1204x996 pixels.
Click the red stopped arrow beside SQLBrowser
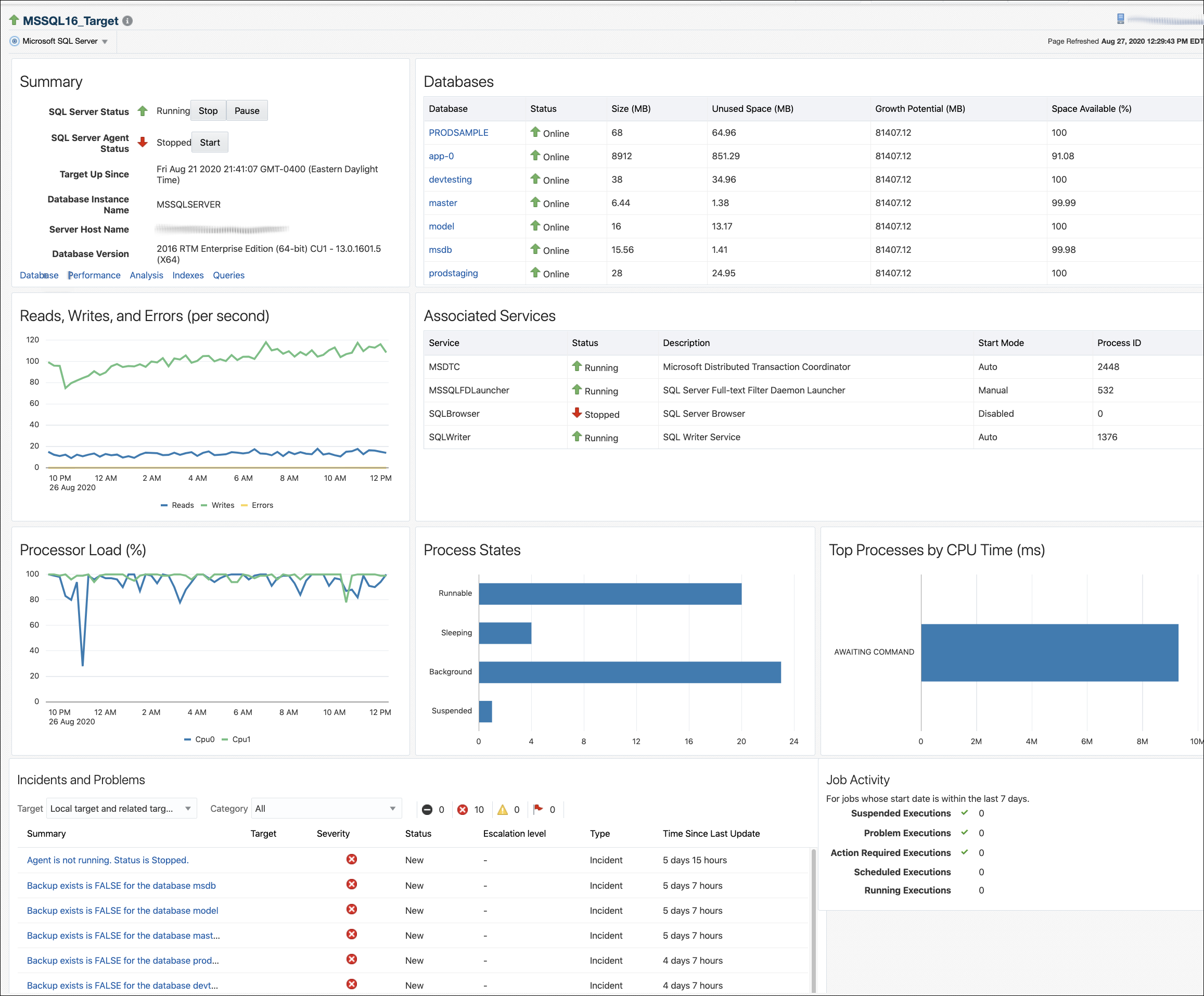(x=577, y=413)
